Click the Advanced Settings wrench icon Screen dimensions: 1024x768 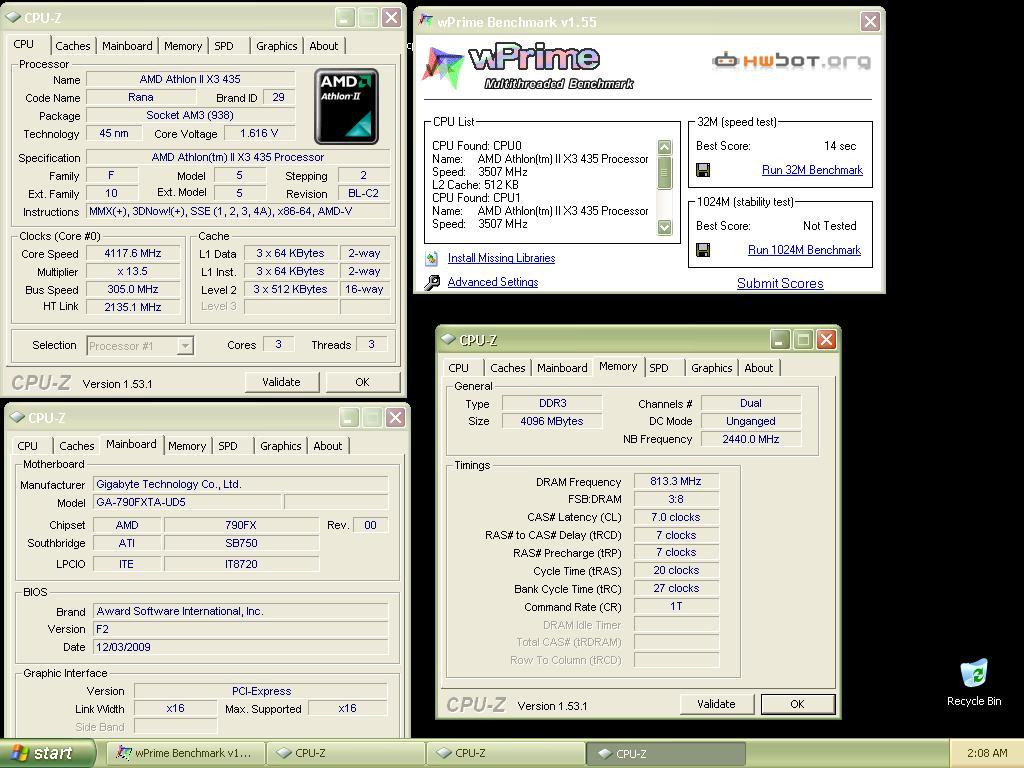point(432,282)
